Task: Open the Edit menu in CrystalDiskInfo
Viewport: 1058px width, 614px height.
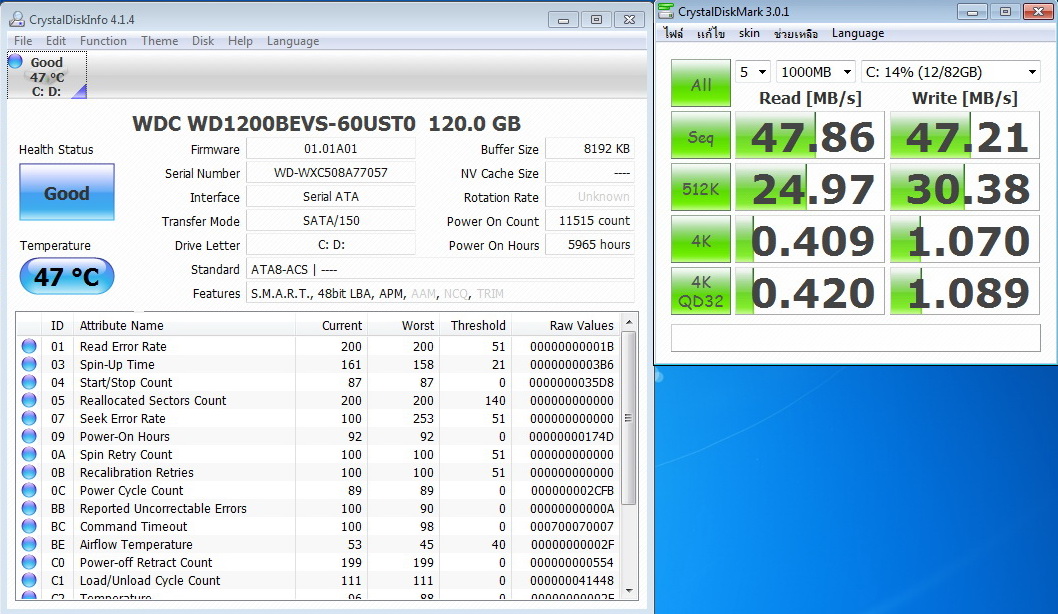Action: pyautogui.click(x=55, y=41)
